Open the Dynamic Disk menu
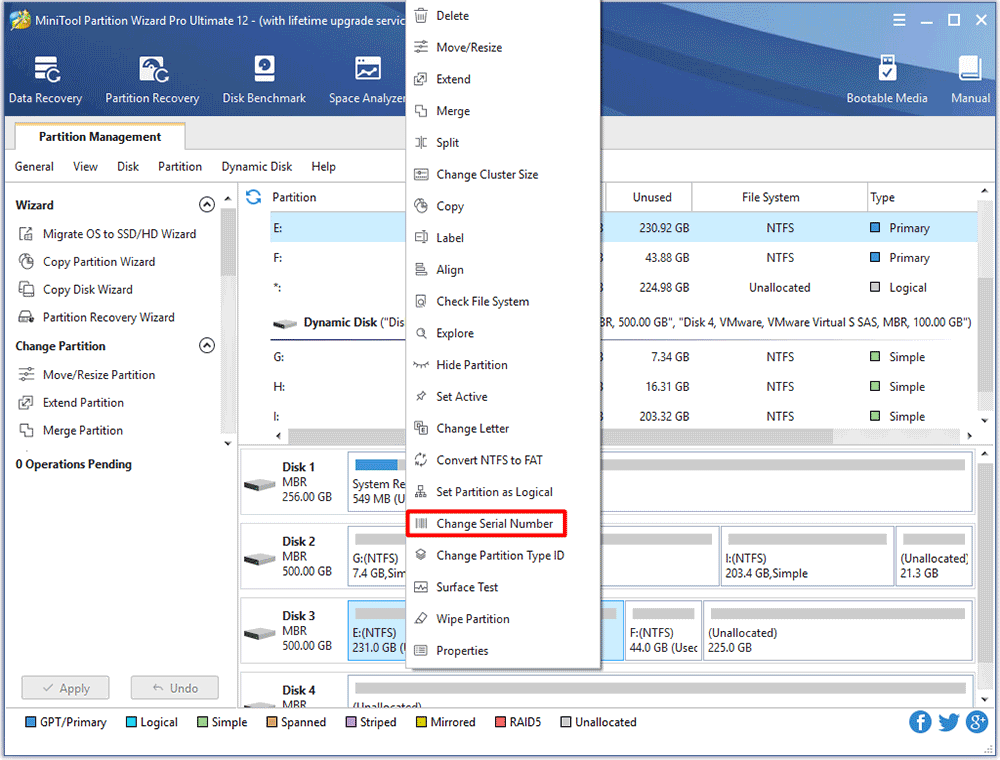 coord(256,166)
